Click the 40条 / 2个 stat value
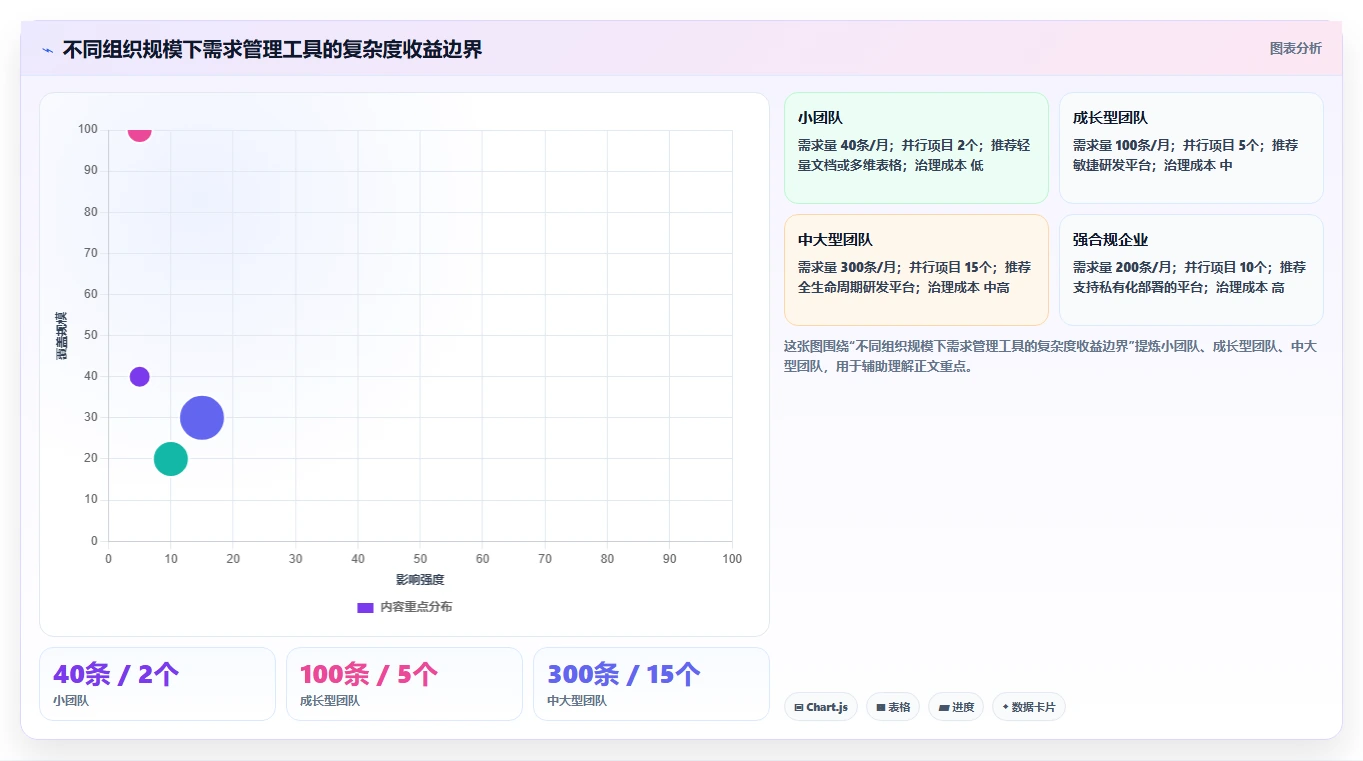The height and width of the screenshot is (761, 1363). coord(116,674)
